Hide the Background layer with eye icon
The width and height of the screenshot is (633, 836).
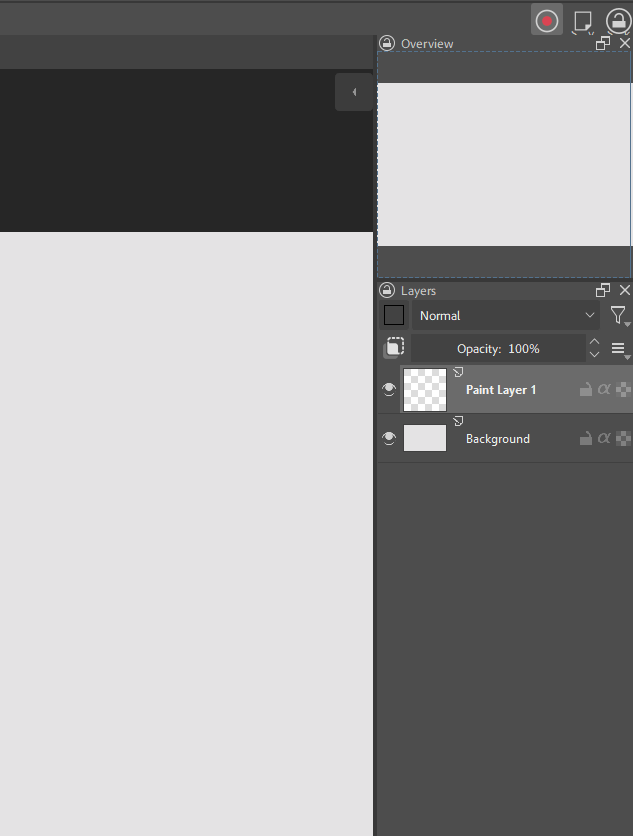389,439
